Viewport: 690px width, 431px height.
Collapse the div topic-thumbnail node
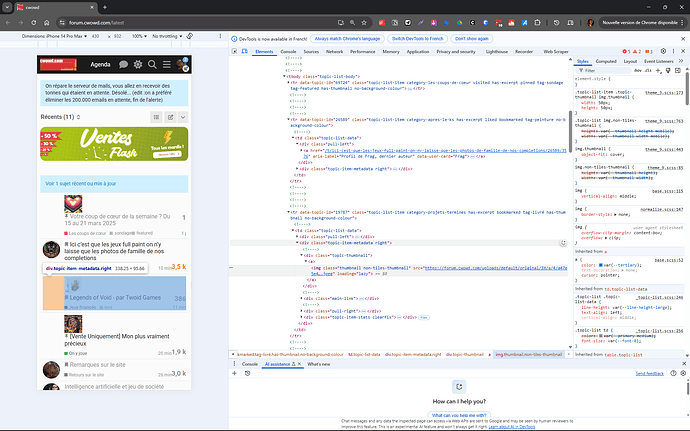[302, 255]
